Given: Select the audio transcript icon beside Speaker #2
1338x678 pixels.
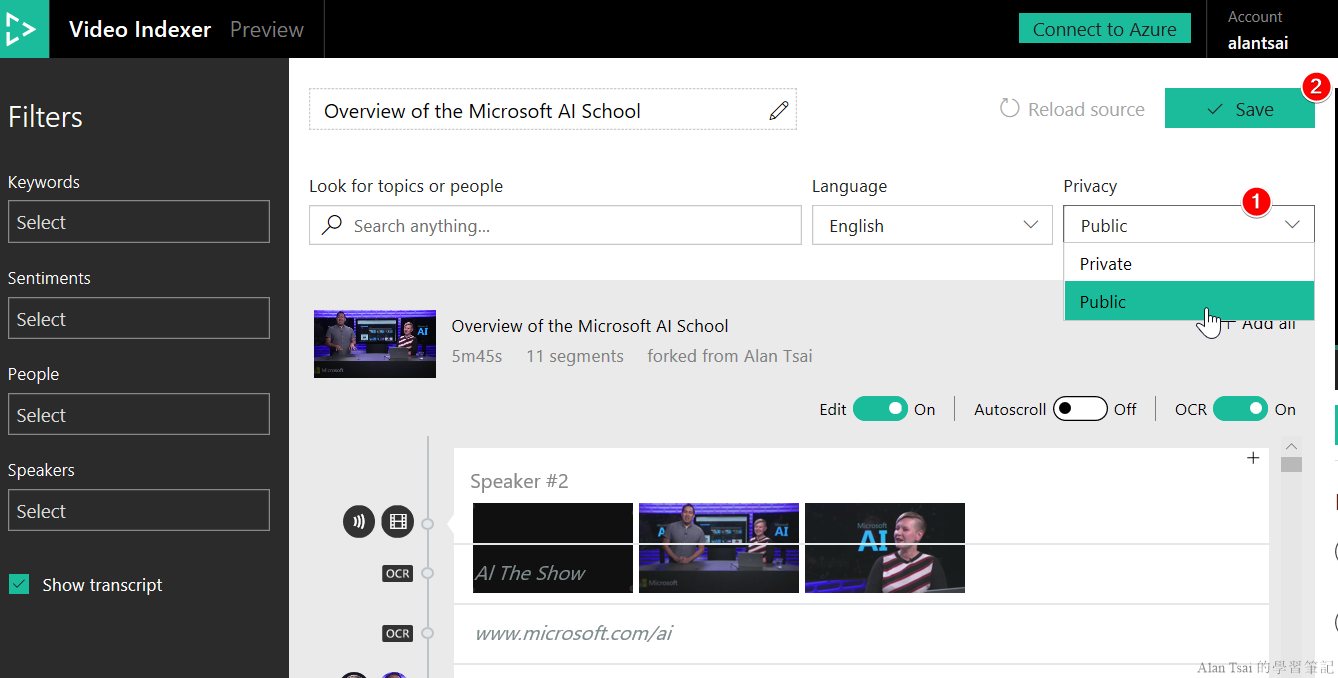Looking at the screenshot, I should tap(359, 520).
